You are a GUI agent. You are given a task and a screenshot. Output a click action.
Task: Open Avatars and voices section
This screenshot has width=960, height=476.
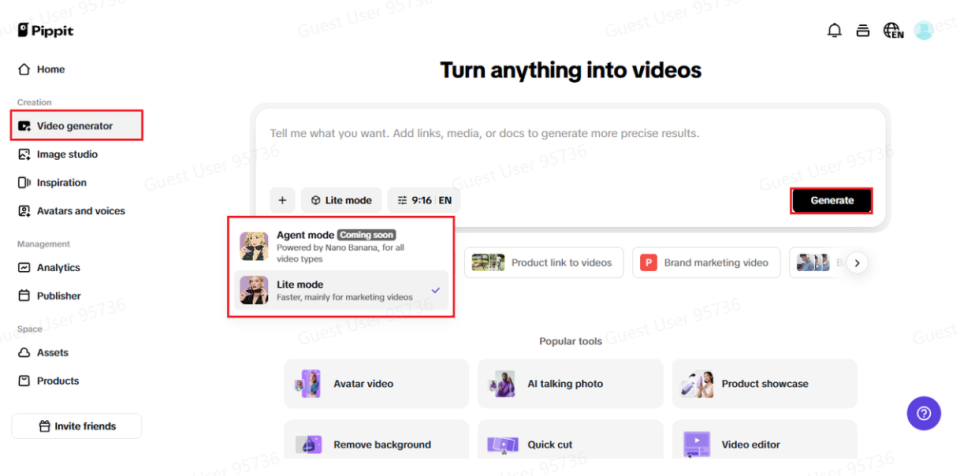point(80,211)
